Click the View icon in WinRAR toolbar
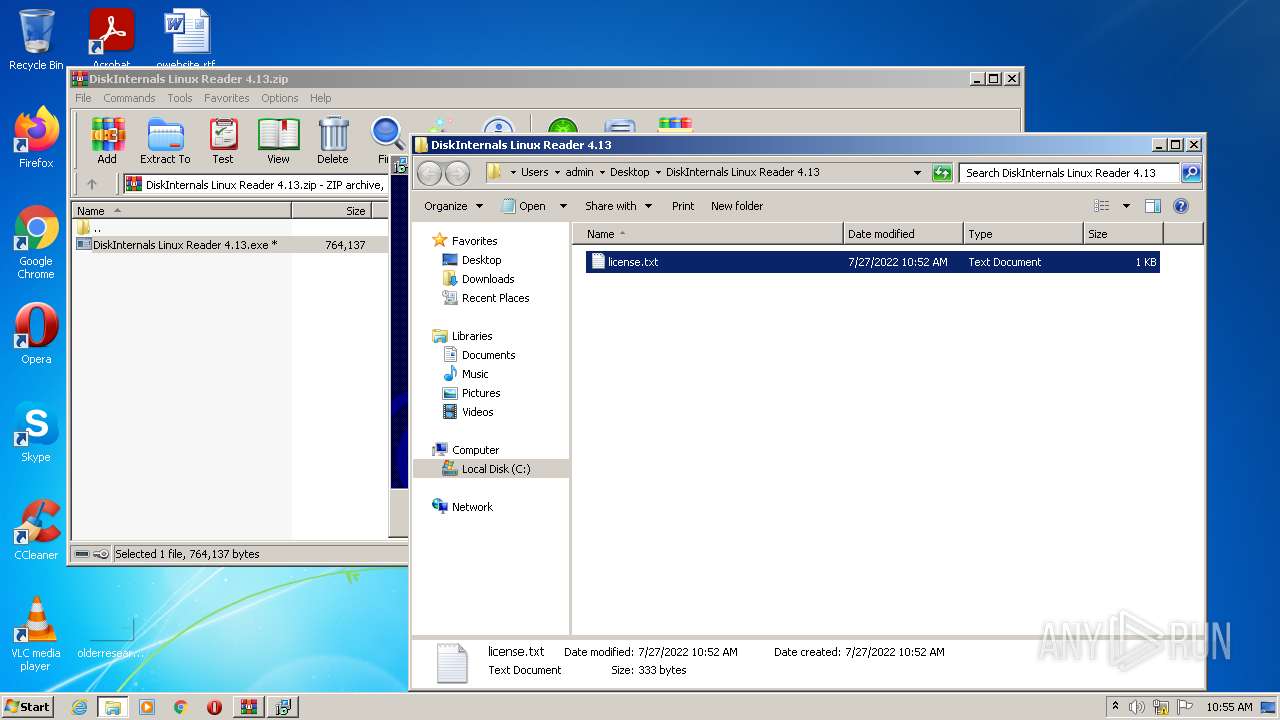Image resolution: width=1280 pixels, height=720 pixels. (x=278, y=140)
